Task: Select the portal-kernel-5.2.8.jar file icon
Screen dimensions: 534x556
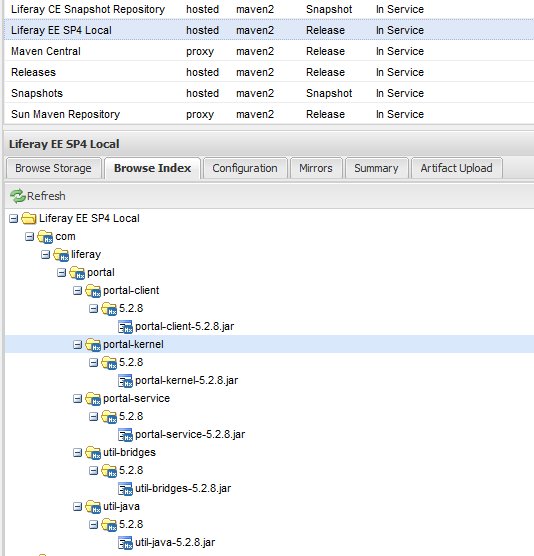Action: tap(125, 380)
